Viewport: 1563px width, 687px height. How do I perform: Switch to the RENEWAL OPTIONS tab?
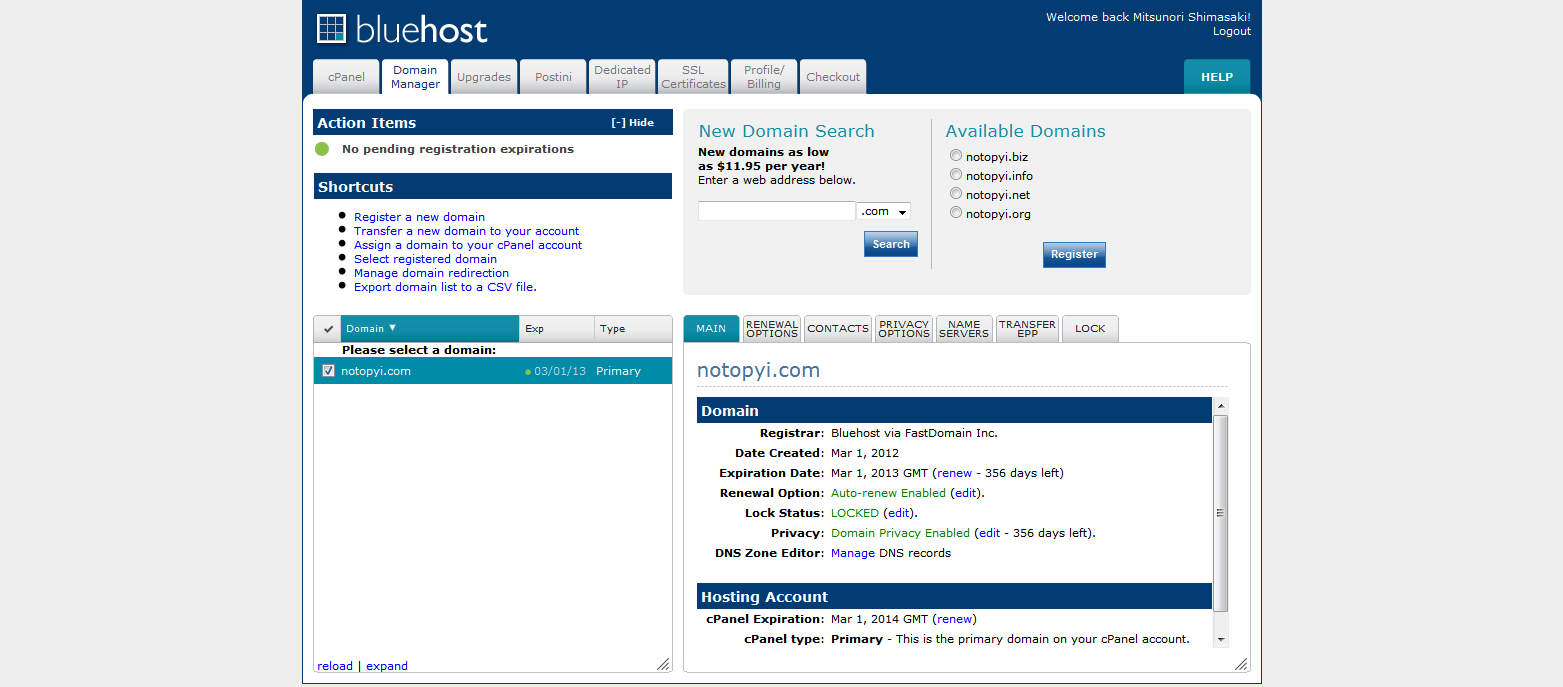tap(772, 329)
